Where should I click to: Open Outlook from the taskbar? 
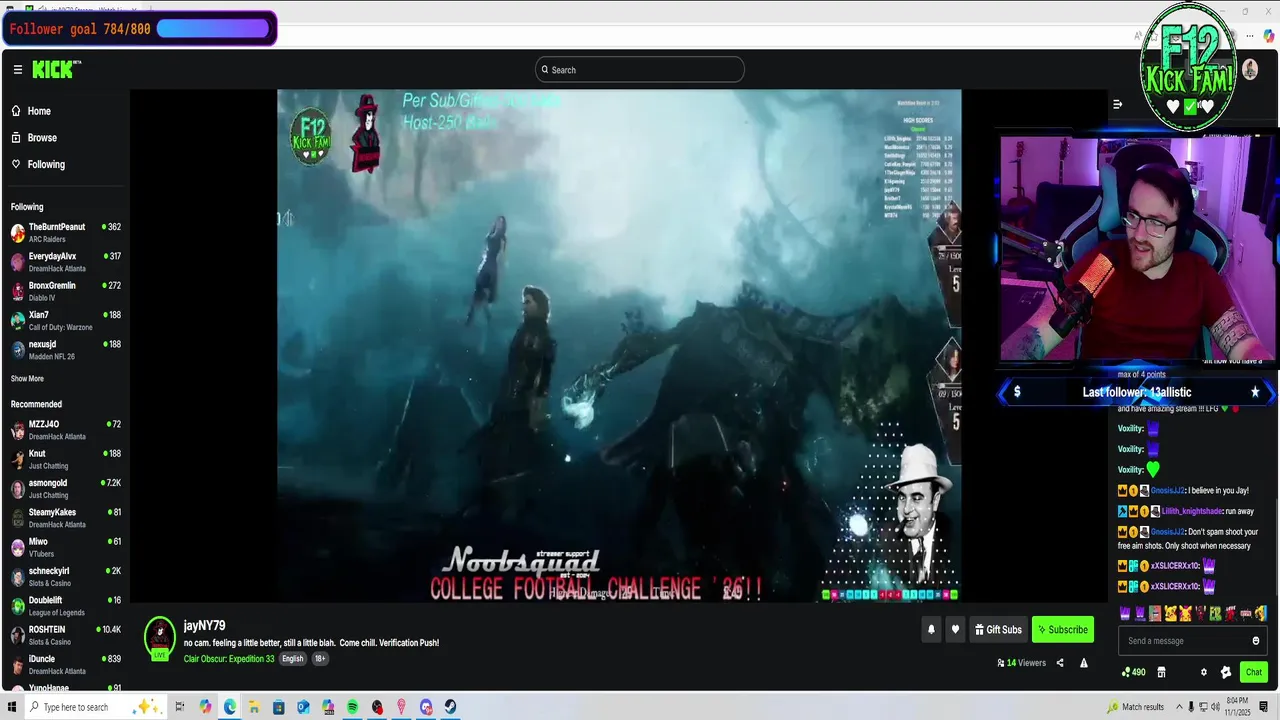pos(303,707)
